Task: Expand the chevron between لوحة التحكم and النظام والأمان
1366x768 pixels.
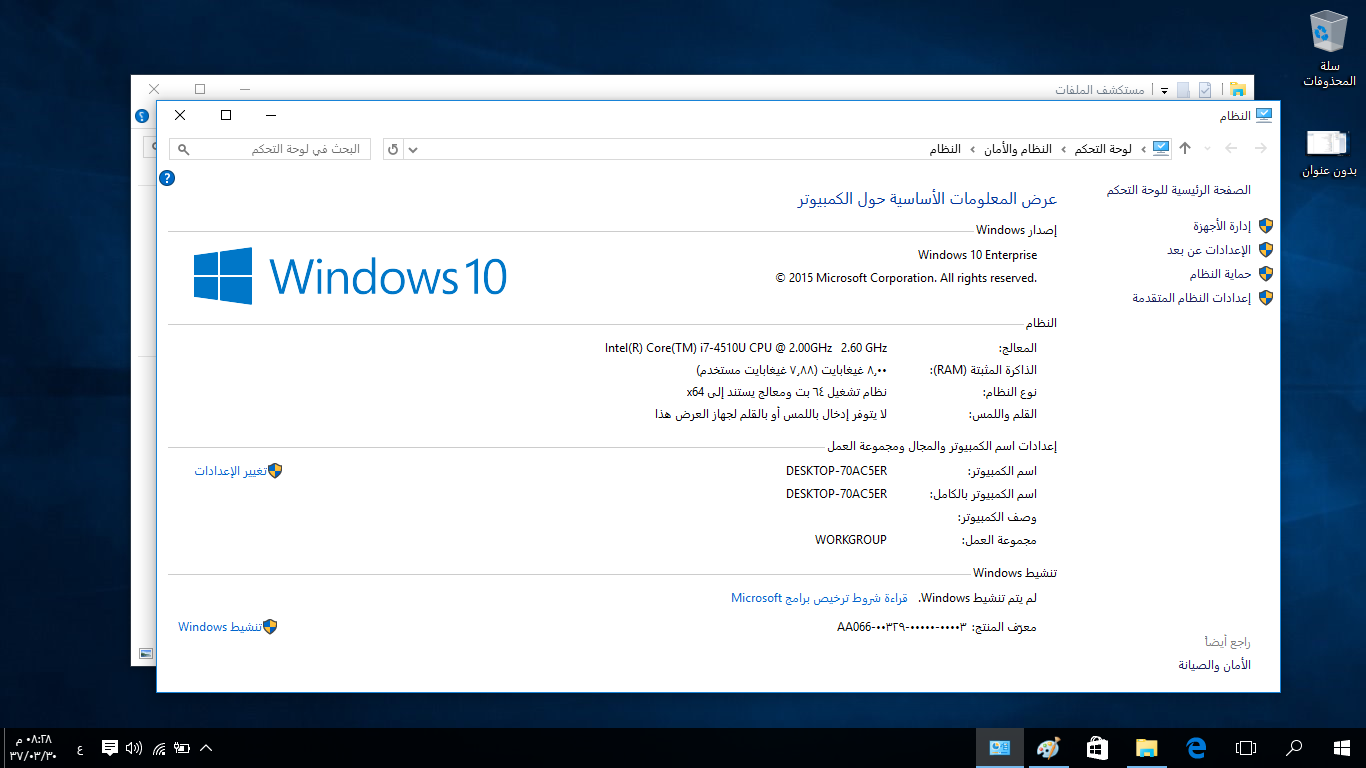Action: pyautogui.click(x=1064, y=149)
